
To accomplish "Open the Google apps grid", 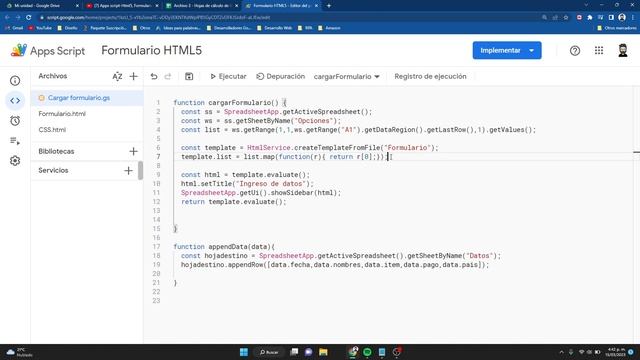I will pyautogui.click(x=599, y=50).
